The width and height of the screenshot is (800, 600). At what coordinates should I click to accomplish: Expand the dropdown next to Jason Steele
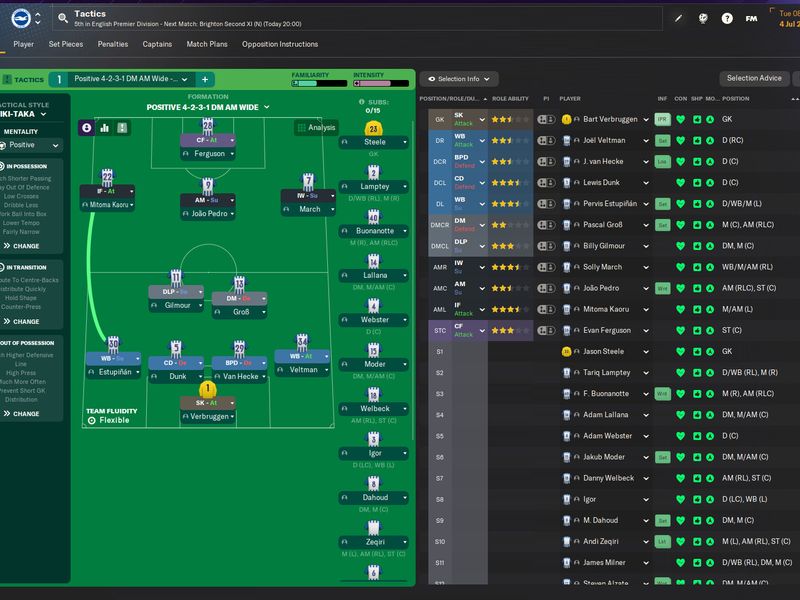click(646, 352)
